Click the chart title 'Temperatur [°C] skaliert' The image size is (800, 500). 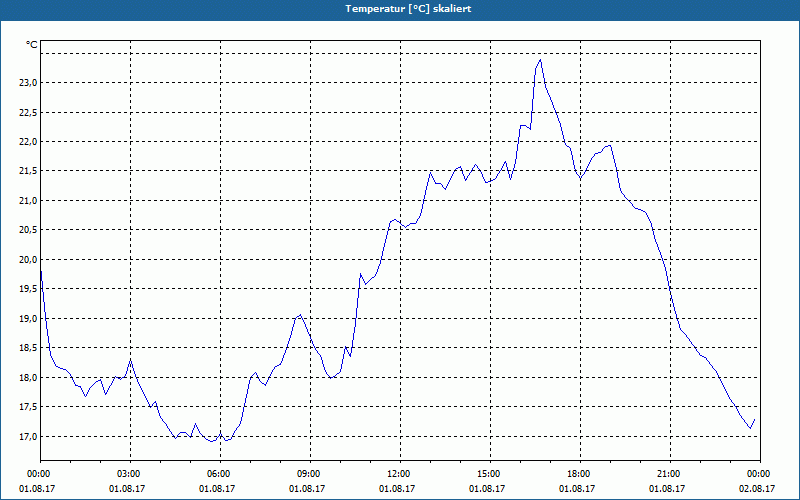pyautogui.click(x=408, y=9)
